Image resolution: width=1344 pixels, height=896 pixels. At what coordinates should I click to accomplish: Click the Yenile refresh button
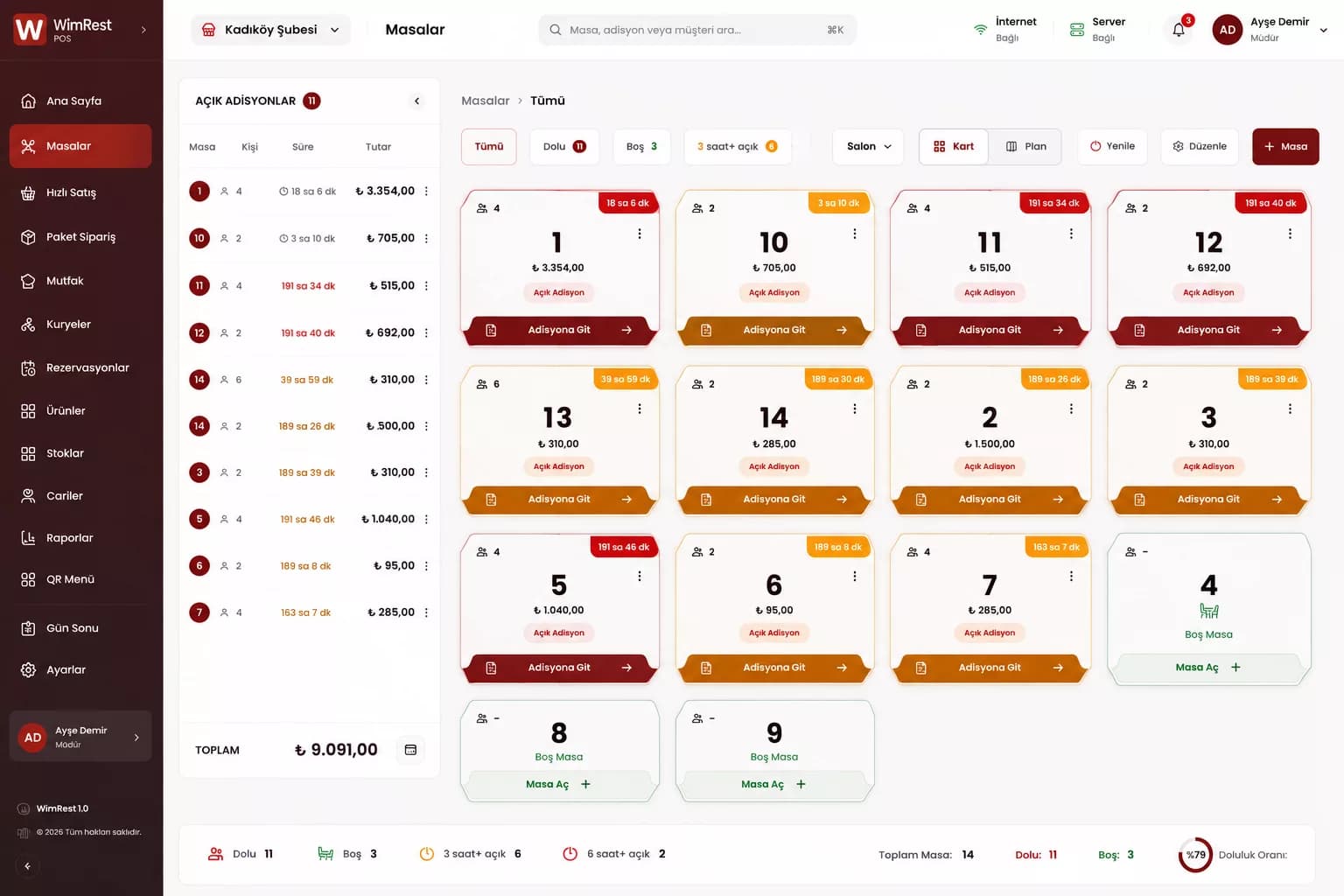pos(1112,147)
